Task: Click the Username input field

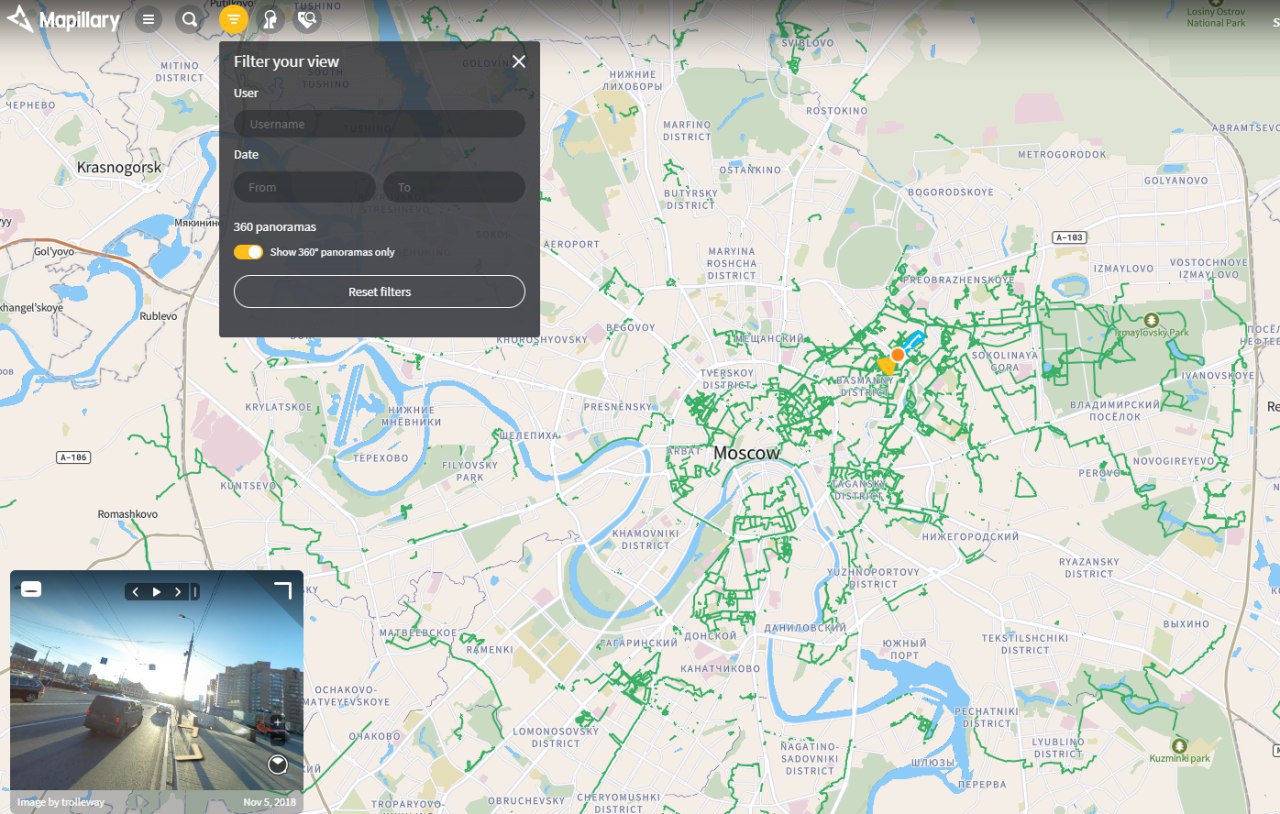Action: click(x=379, y=124)
